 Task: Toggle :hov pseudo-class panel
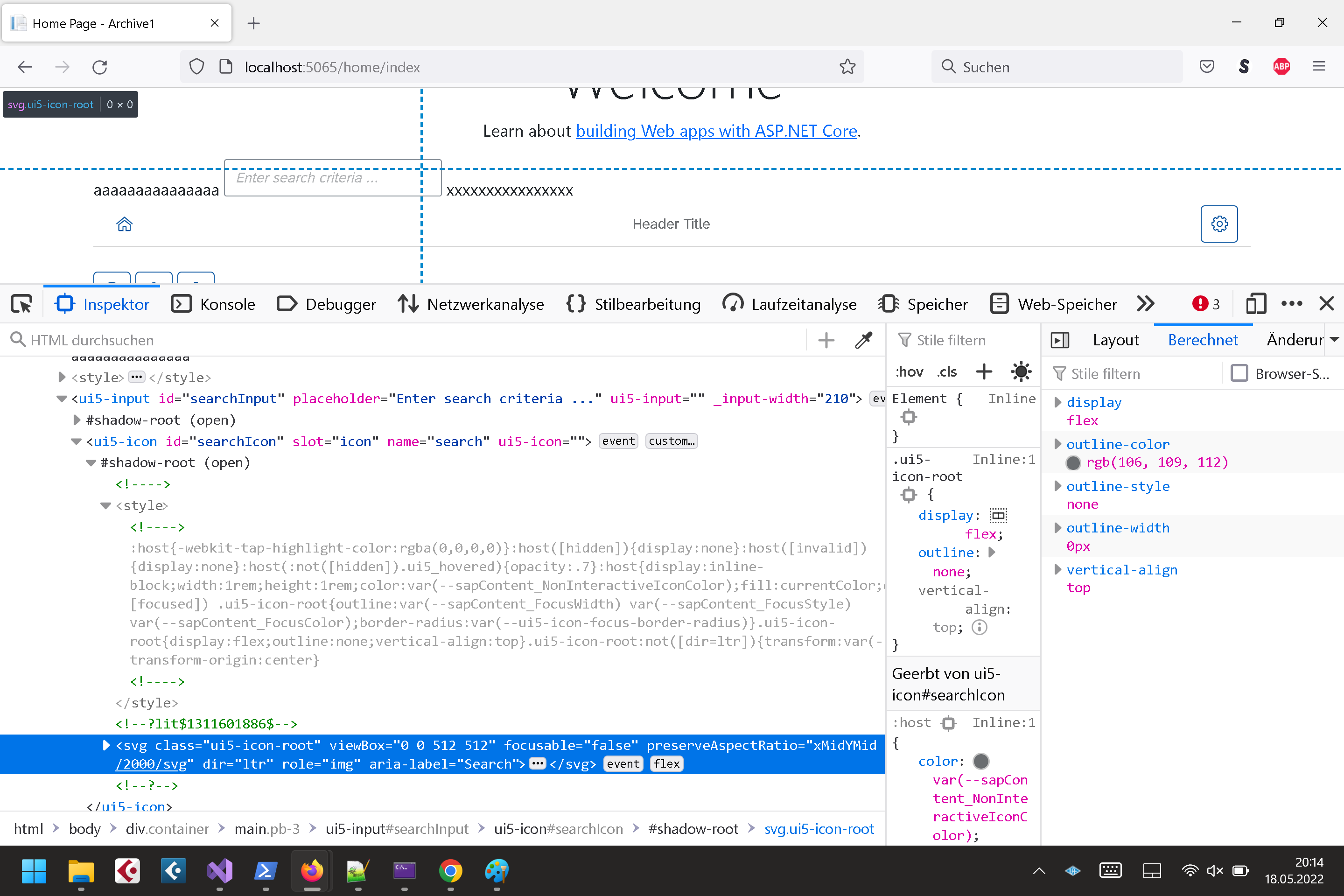point(909,371)
